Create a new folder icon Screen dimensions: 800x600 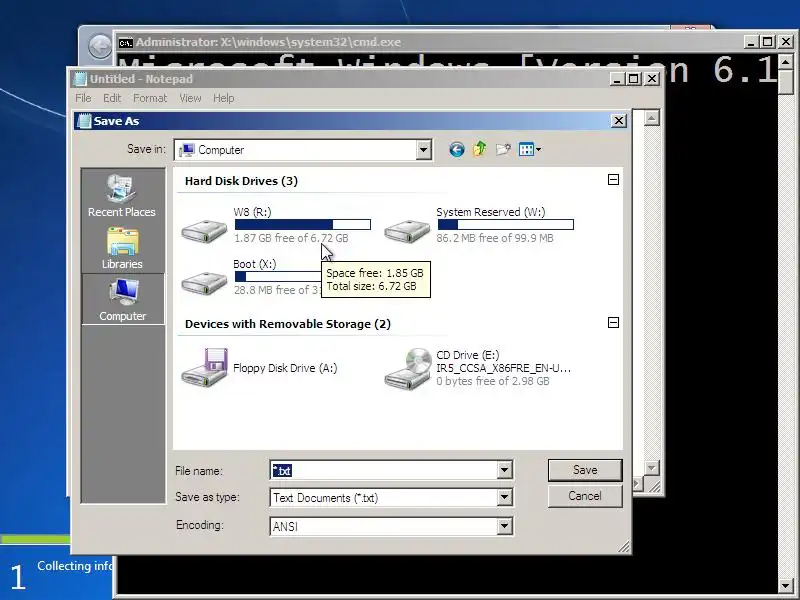503,149
